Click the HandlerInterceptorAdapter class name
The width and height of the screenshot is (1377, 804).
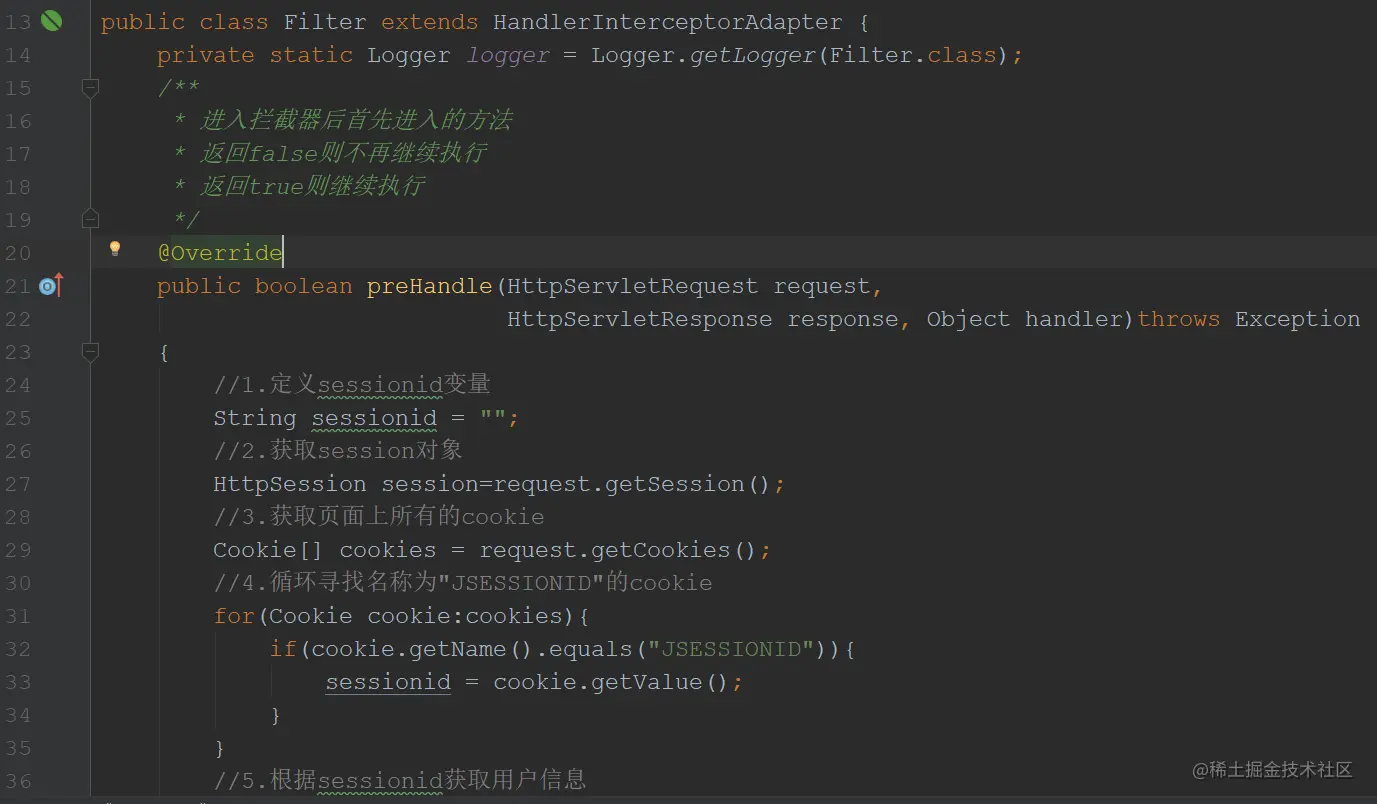(667, 22)
